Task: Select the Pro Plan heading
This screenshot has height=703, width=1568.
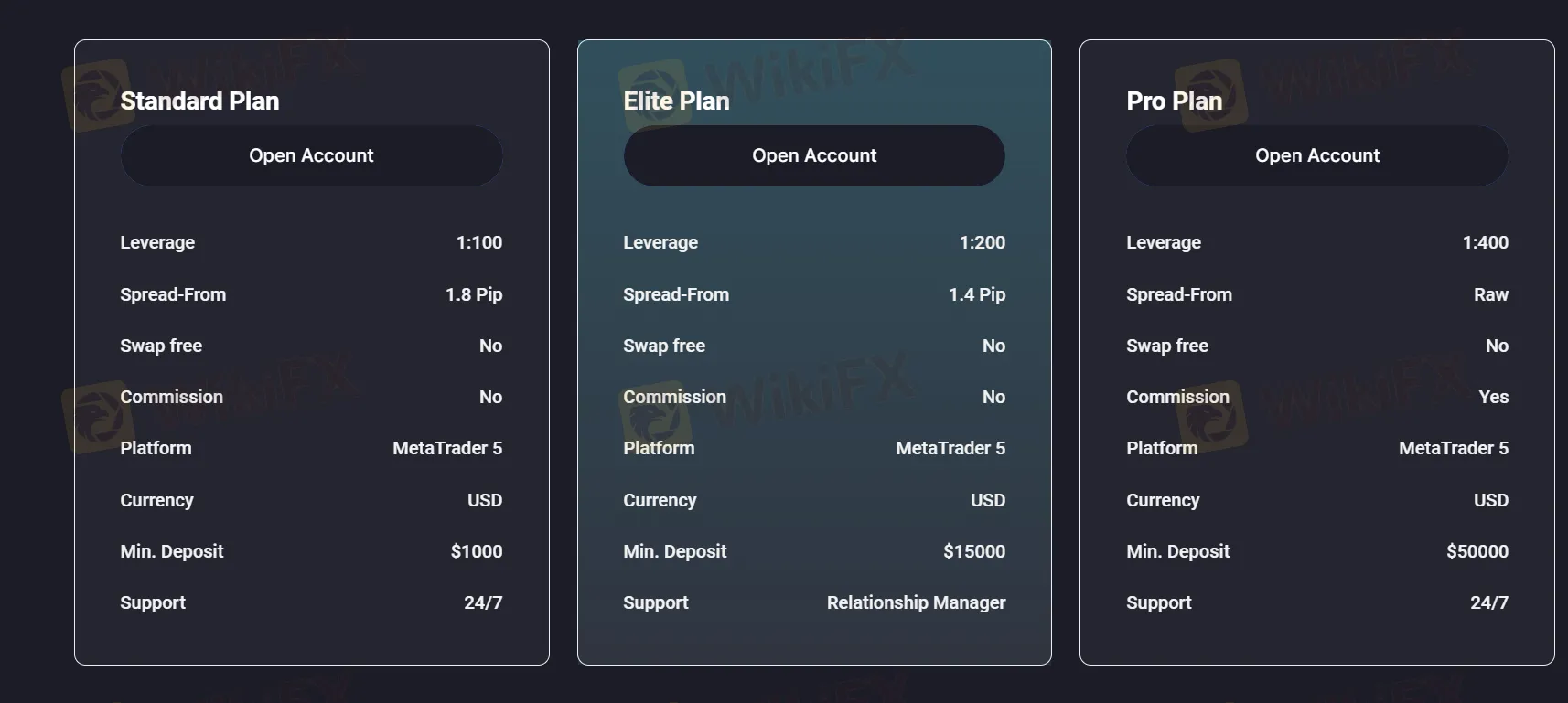Action: [1174, 101]
